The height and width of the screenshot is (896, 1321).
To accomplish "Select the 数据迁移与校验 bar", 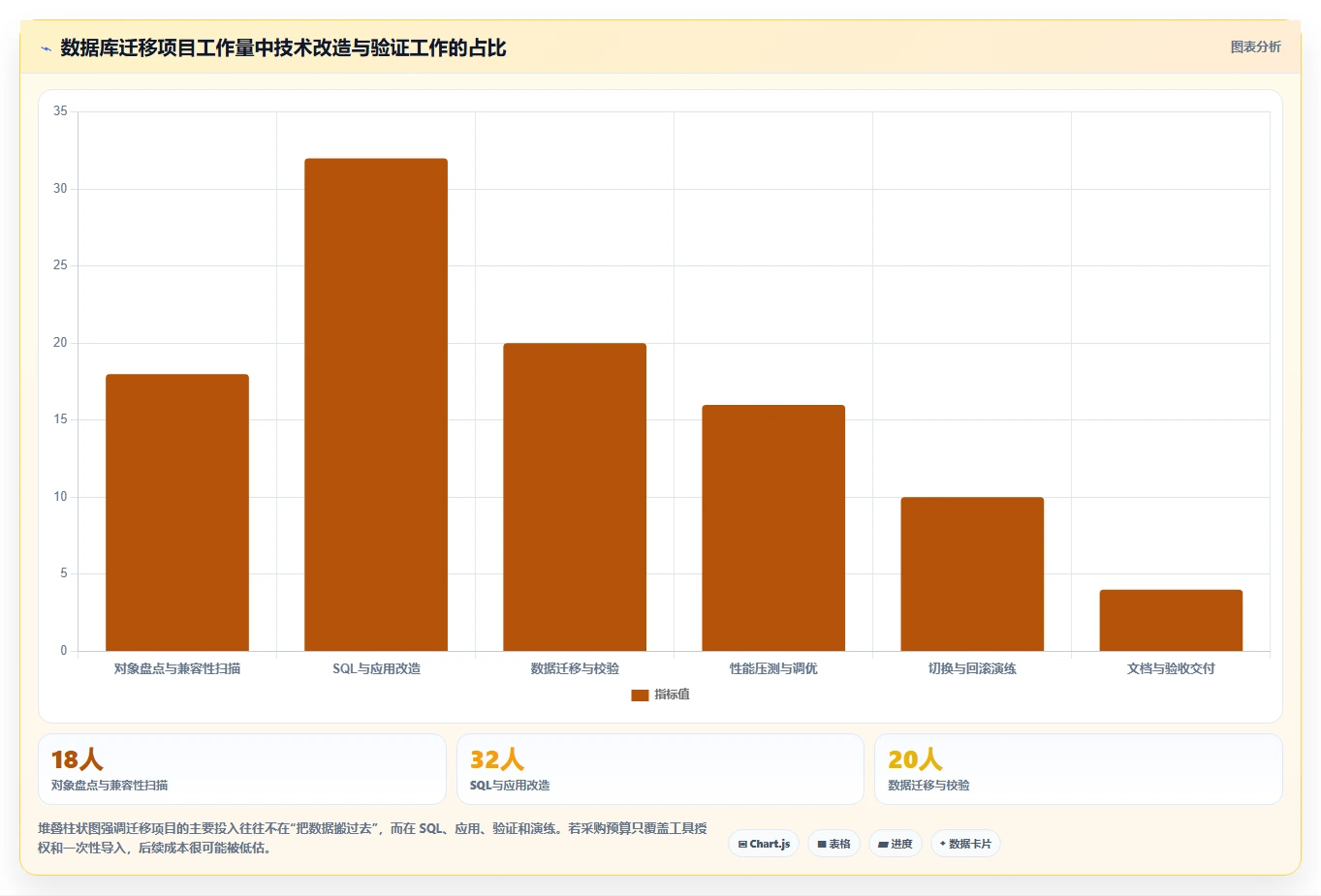I will [x=575, y=497].
